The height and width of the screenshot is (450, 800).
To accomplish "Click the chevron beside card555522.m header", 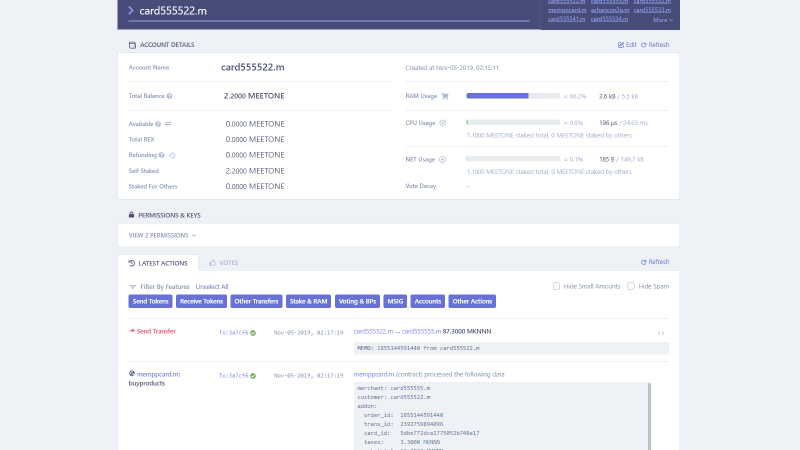I will pyautogui.click(x=131, y=10).
